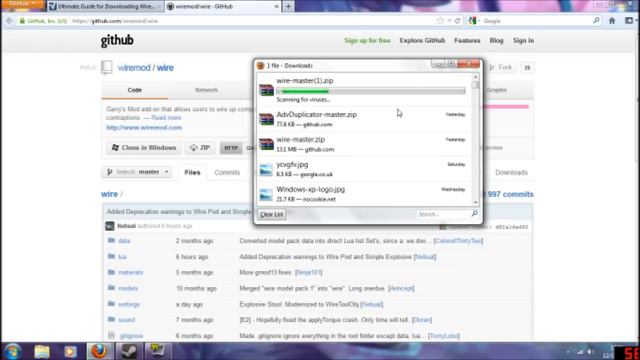Open a new browser tab with plus button
Viewport: 640px width, 360px height.
[288, 7]
